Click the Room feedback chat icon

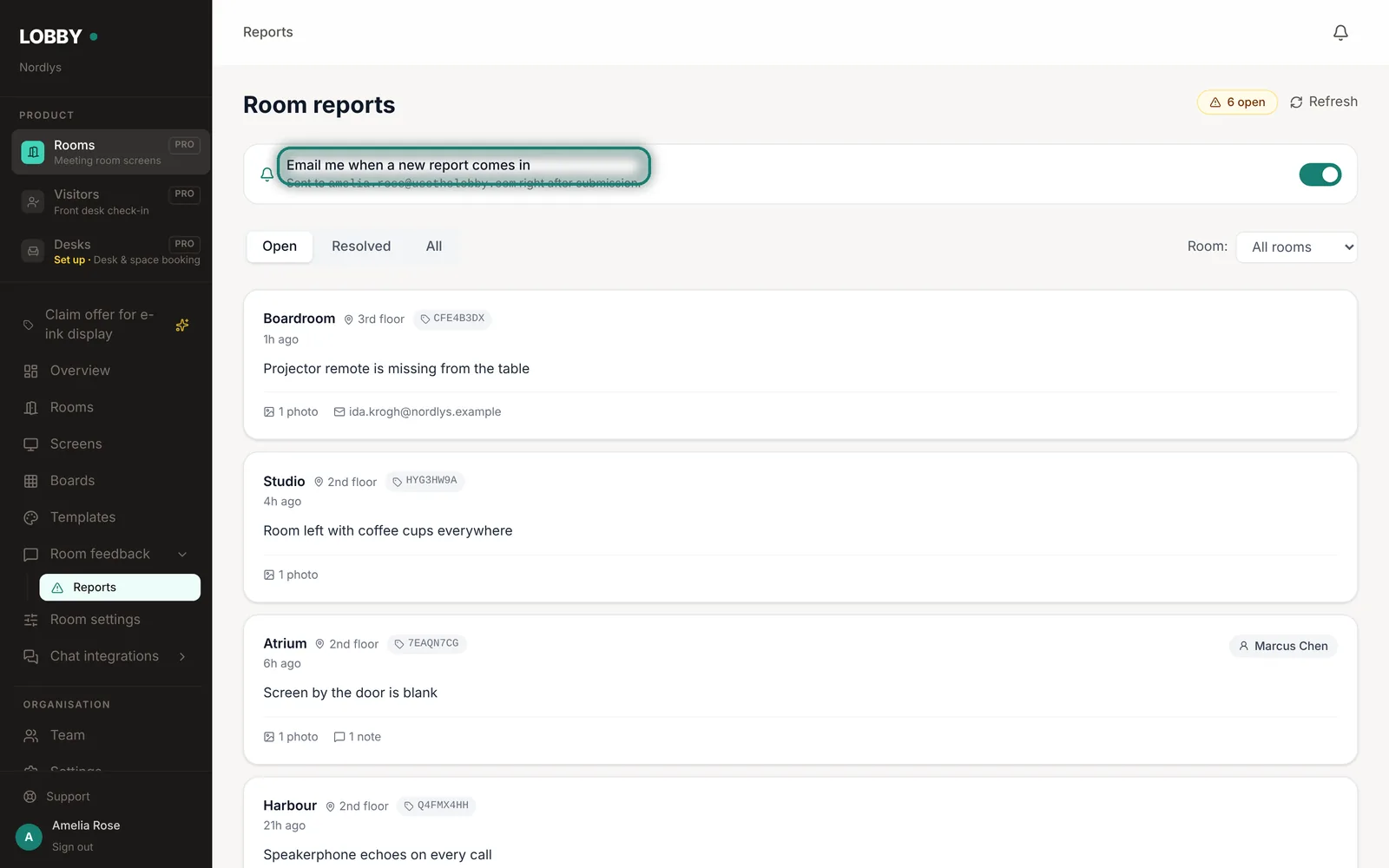pos(31,554)
